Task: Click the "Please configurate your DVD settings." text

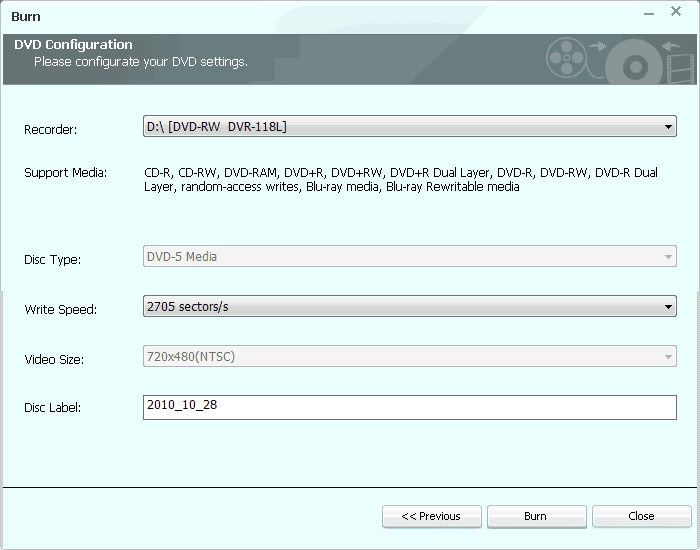Action: pyautogui.click(x=141, y=62)
